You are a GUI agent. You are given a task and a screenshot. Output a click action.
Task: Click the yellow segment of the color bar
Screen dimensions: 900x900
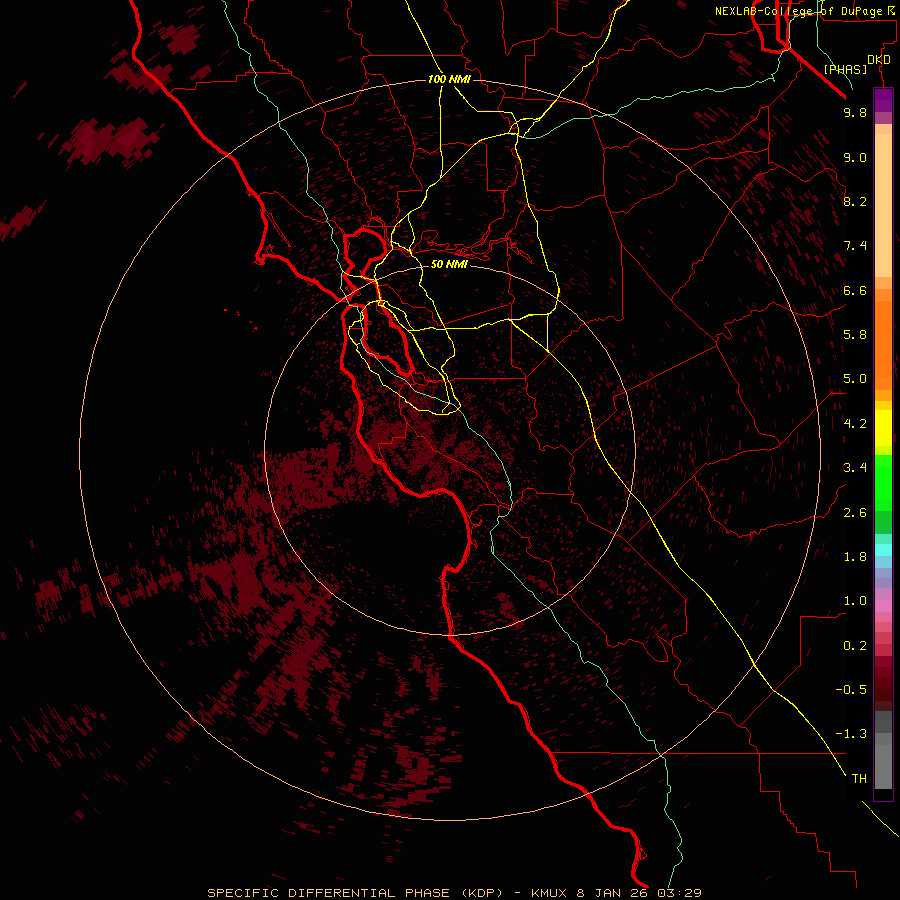coord(883,428)
